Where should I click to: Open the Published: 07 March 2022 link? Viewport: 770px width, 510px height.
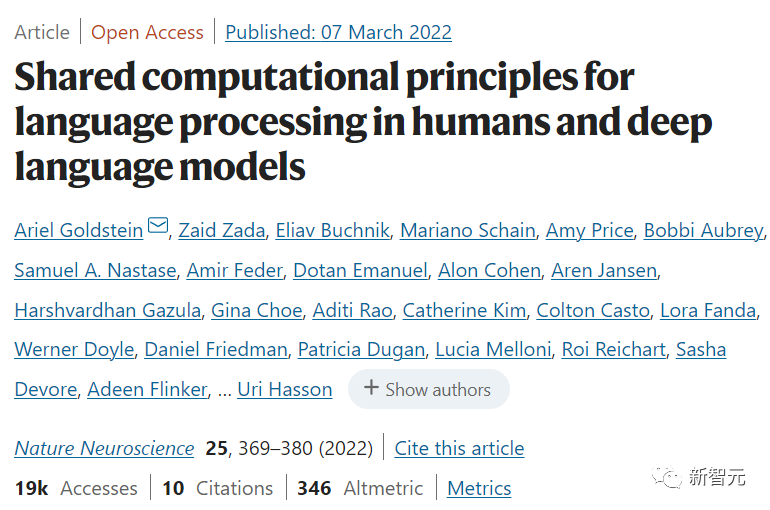pos(338,32)
